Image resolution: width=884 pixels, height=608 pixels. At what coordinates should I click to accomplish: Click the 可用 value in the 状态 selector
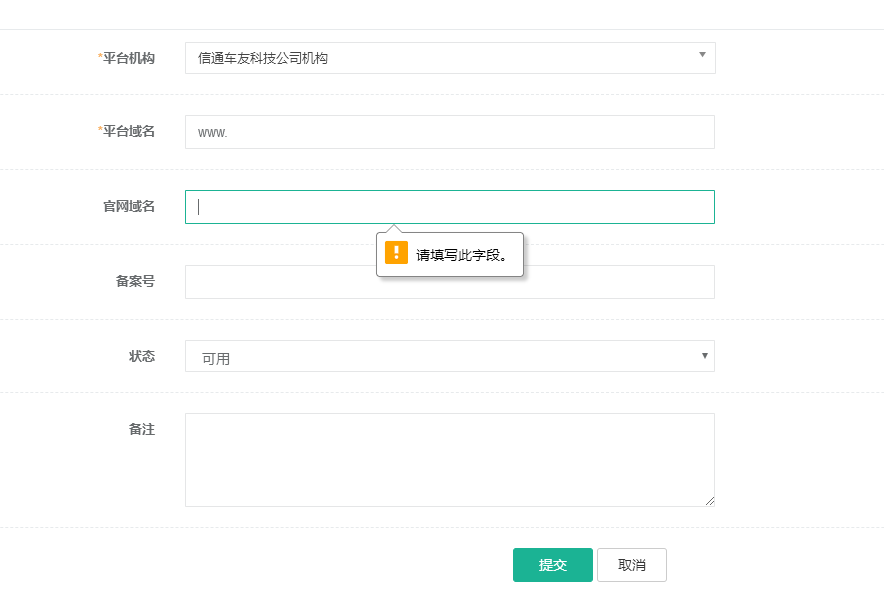(x=216, y=358)
